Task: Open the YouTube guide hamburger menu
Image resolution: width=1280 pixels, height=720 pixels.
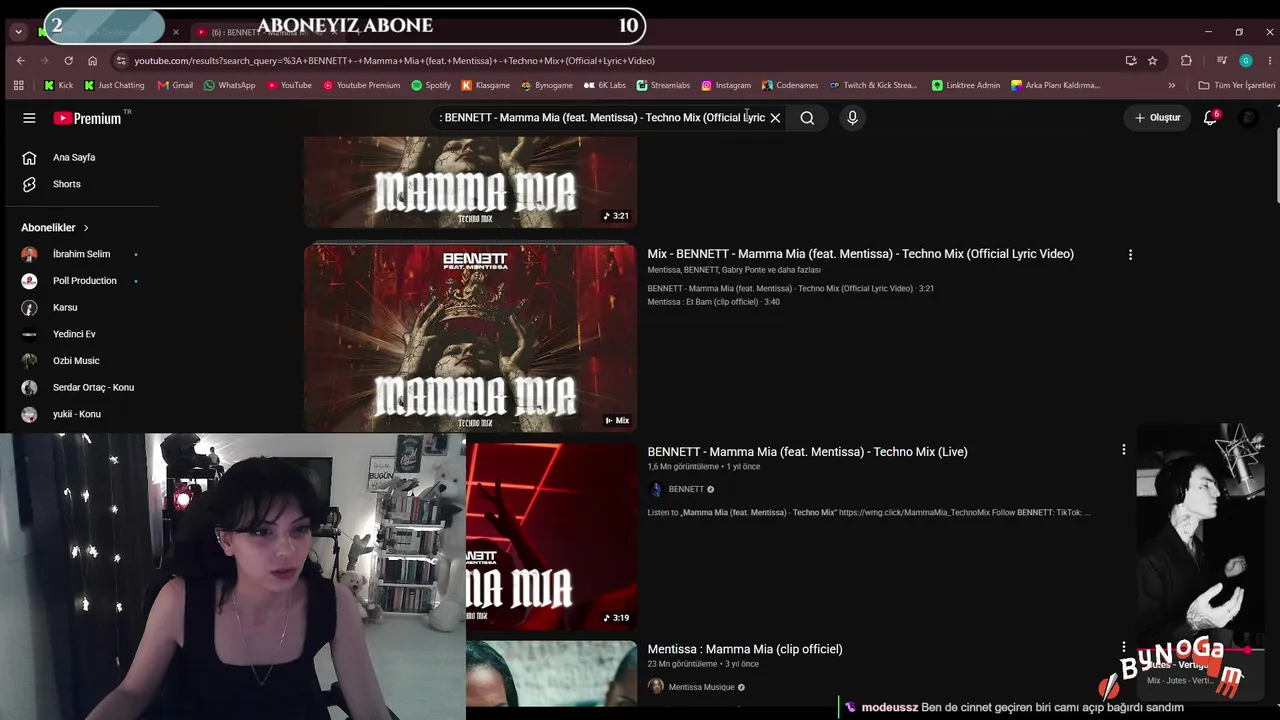Action: (29, 118)
